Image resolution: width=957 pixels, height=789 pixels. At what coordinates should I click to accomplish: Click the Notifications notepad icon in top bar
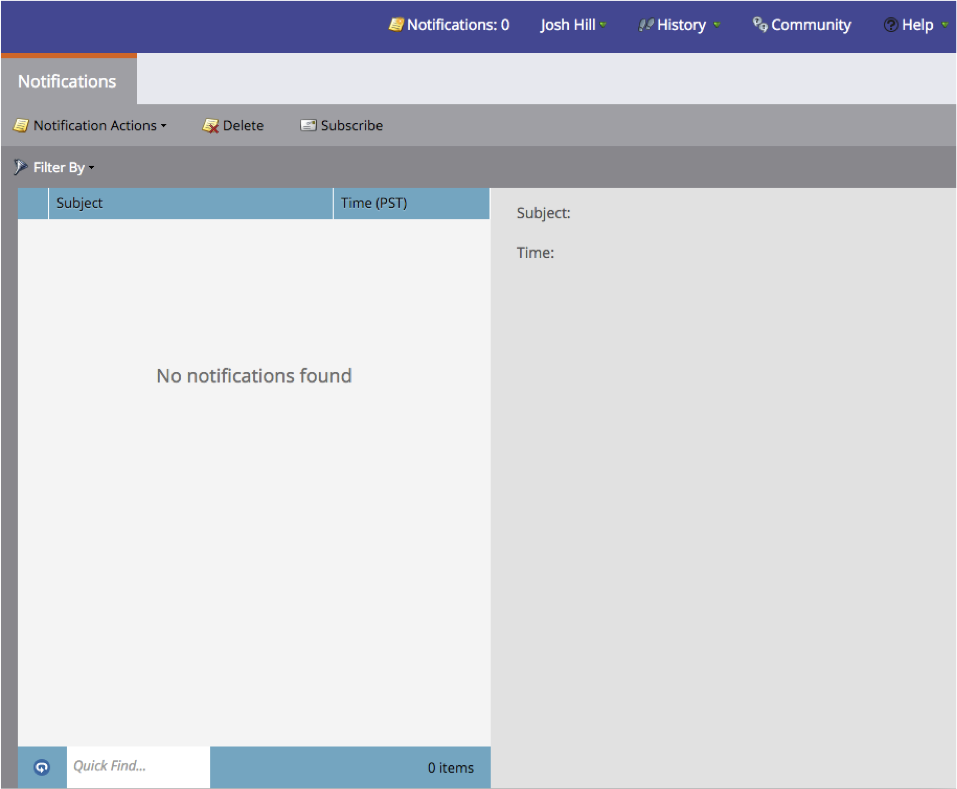(x=396, y=25)
